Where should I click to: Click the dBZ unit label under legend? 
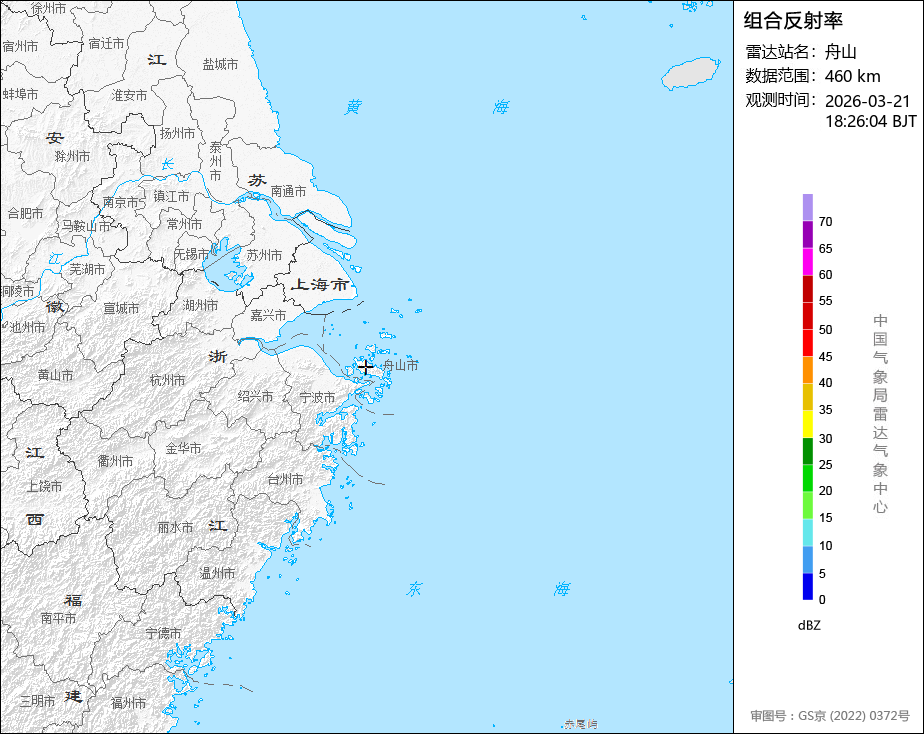[x=809, y=626]
